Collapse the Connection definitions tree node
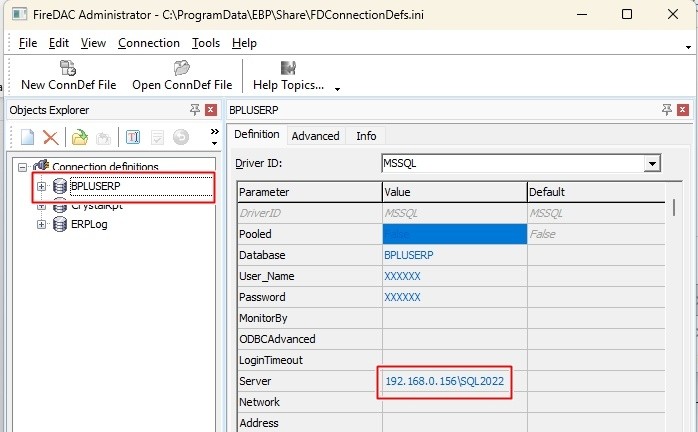The image size is (698, 432). 23,167
